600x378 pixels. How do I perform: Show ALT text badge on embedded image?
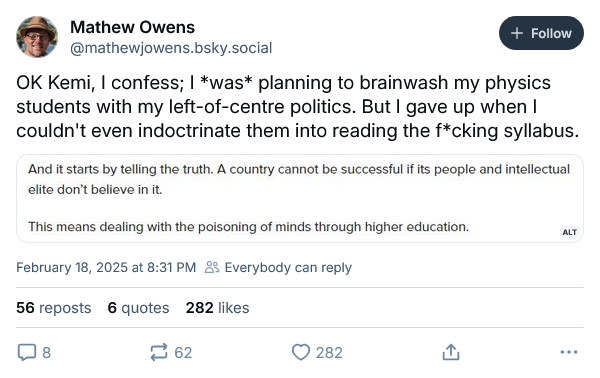tap(569, 232)
